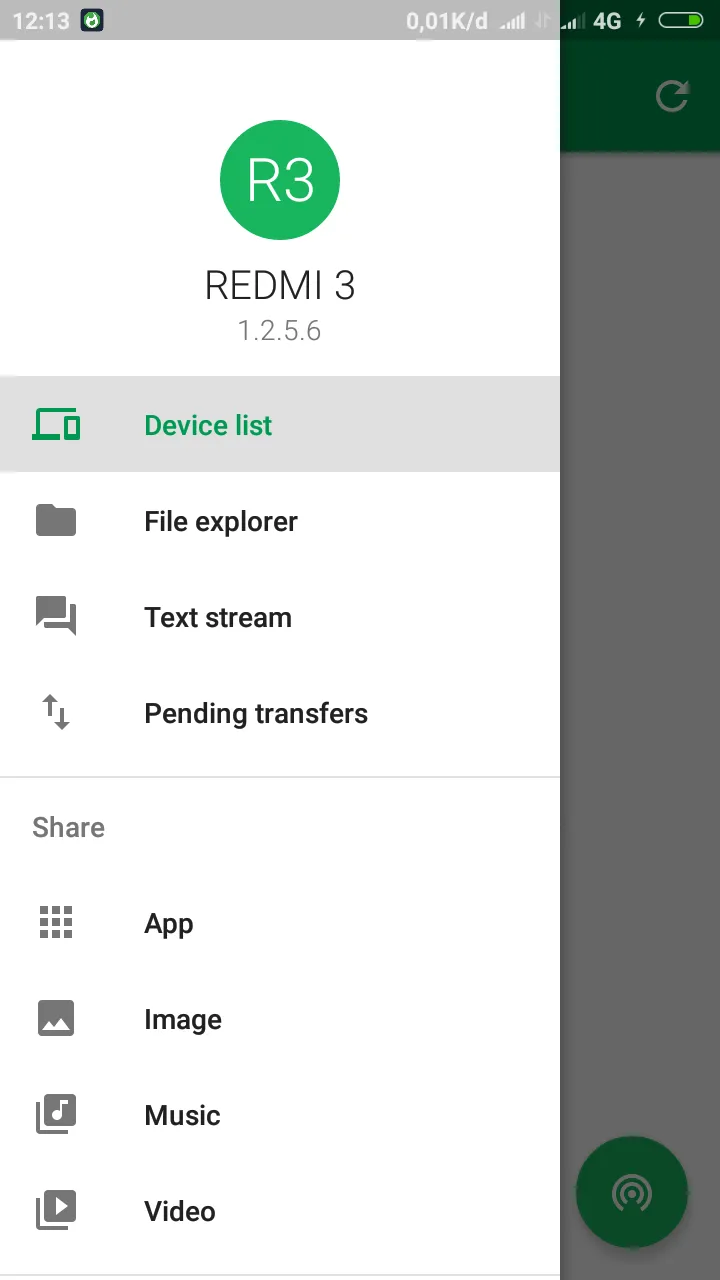
Task: Tap the status bar battery icon
Action: pos(681,20)
